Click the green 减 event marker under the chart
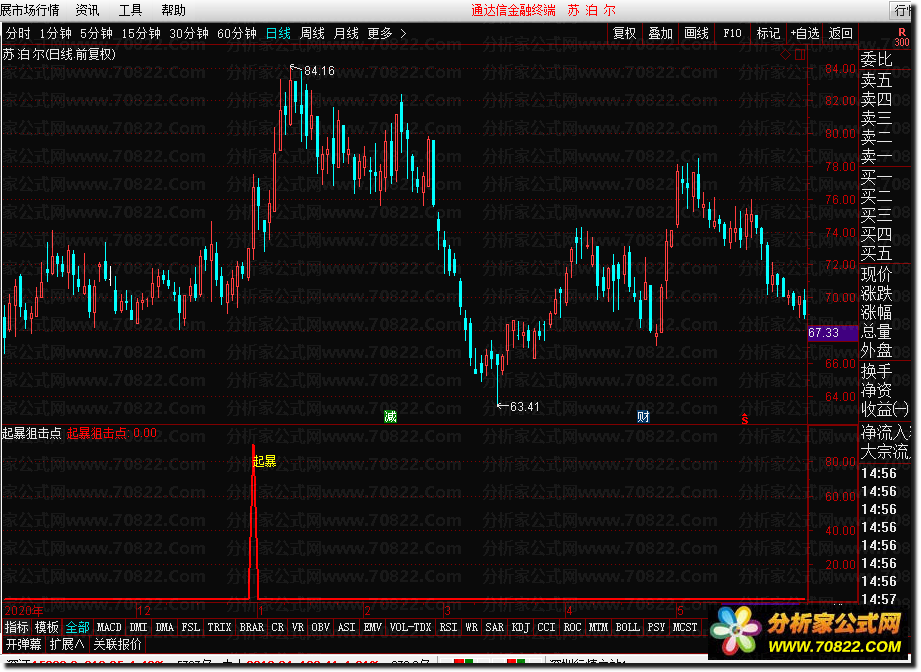Screen dimensions: 921x672 coord(391,416)
